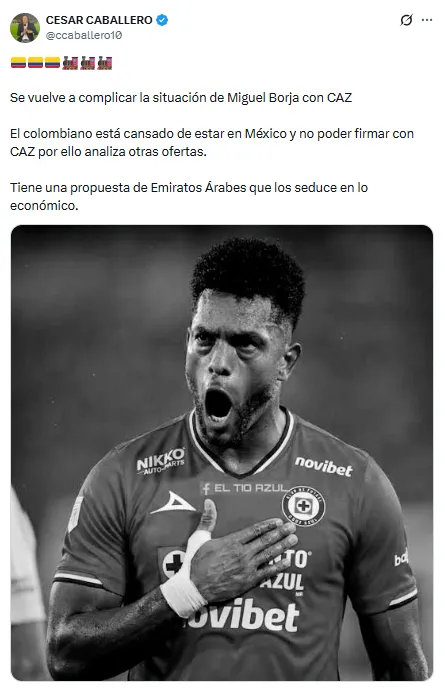
Task: Open the Grok explain icon on the post
Action: 406,20
